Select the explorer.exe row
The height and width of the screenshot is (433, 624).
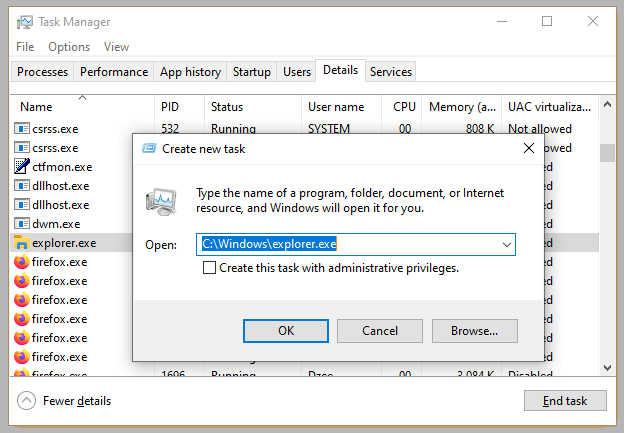[72, 243]
